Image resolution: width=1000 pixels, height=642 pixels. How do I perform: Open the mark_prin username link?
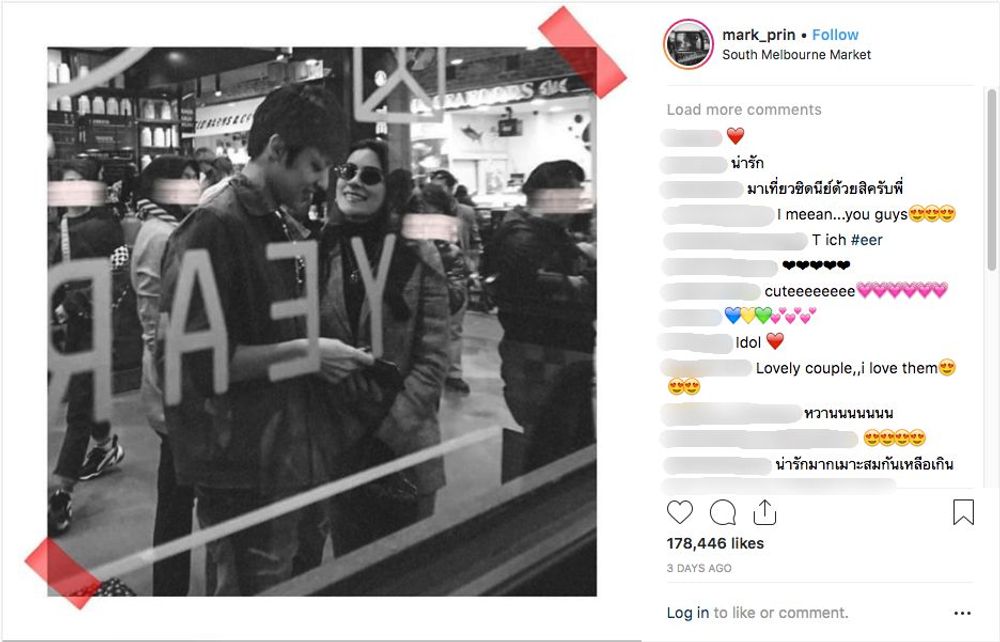758,35
